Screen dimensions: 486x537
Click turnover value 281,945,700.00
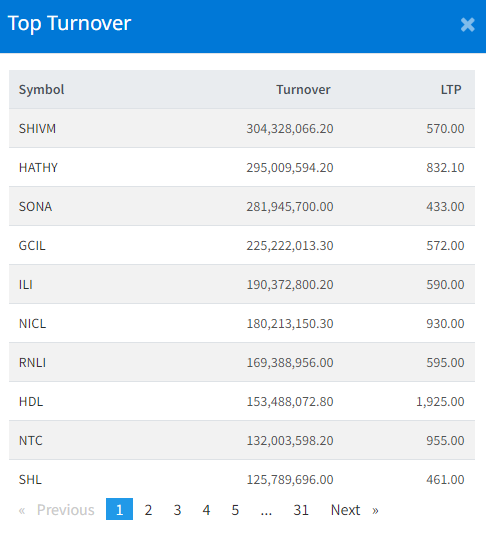tap(290, 207)
